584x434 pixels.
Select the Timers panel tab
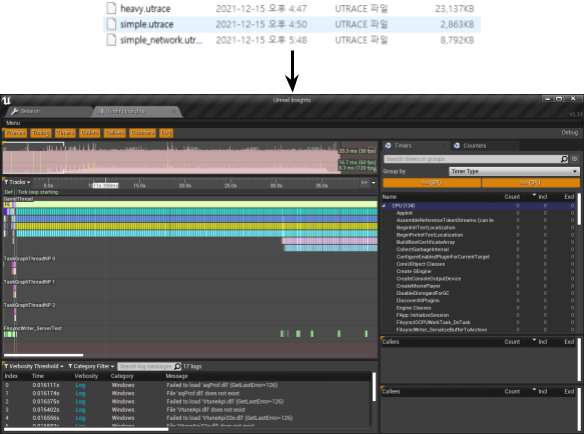[x=415, y=146]
